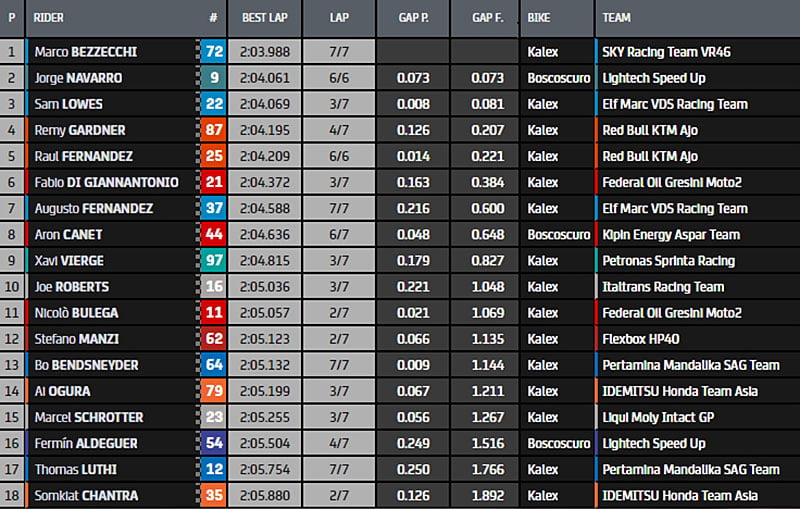Click Marco Bezzecchi's number 72 badge

point(213,52)
